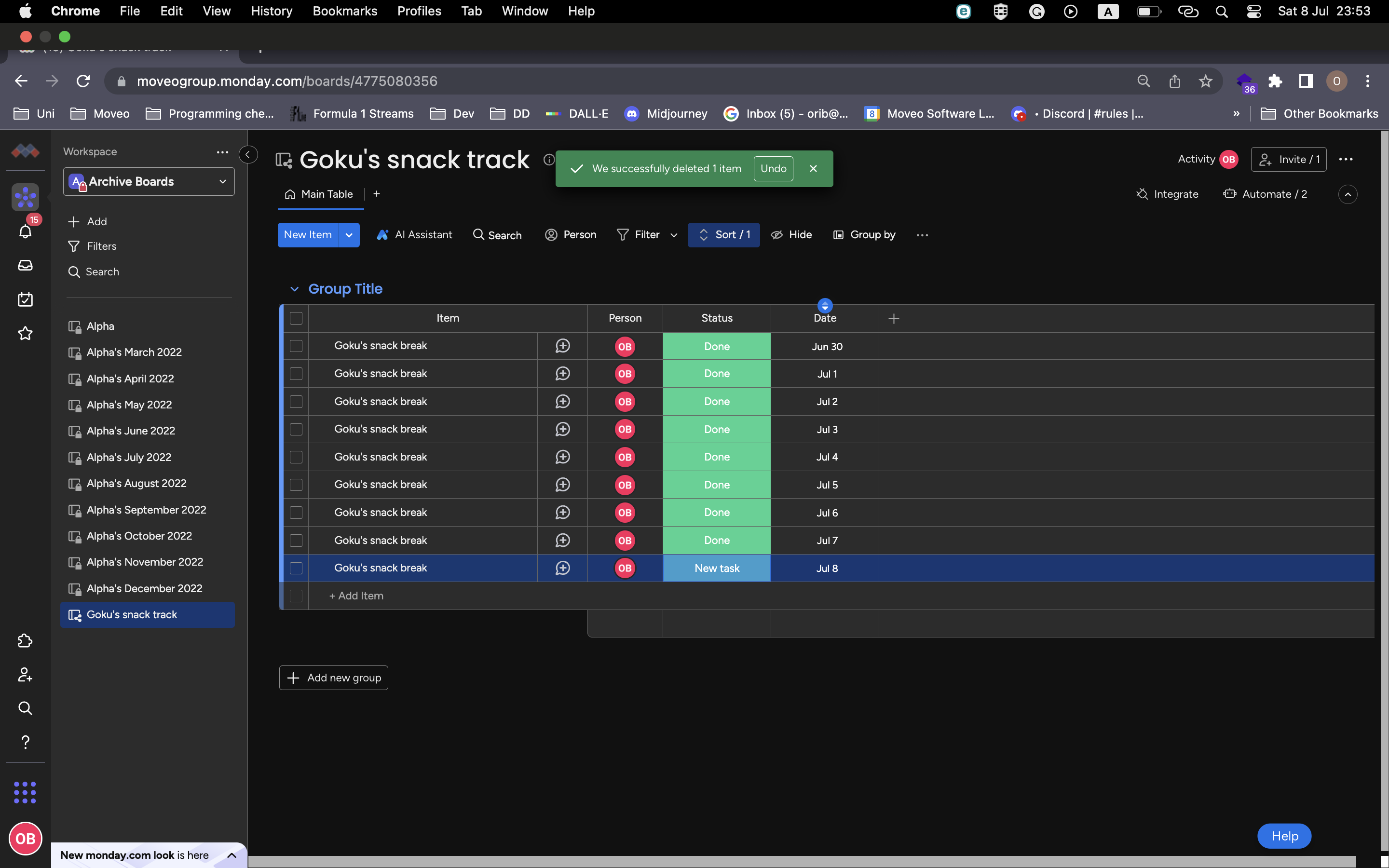1389x868 pixels.
Task: Check the Jul 3 snack break row
Action: pyautogui.click(x=296, y=429)
